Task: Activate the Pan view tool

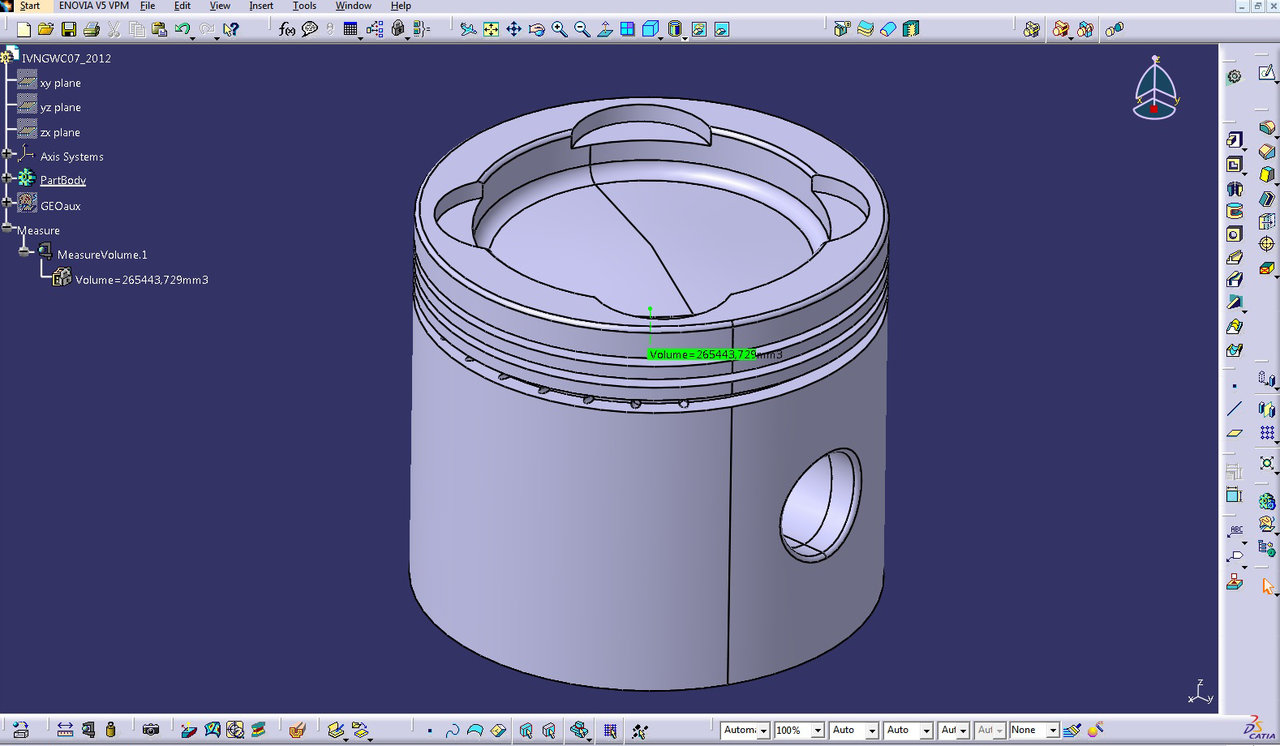Action: [513, 30]
